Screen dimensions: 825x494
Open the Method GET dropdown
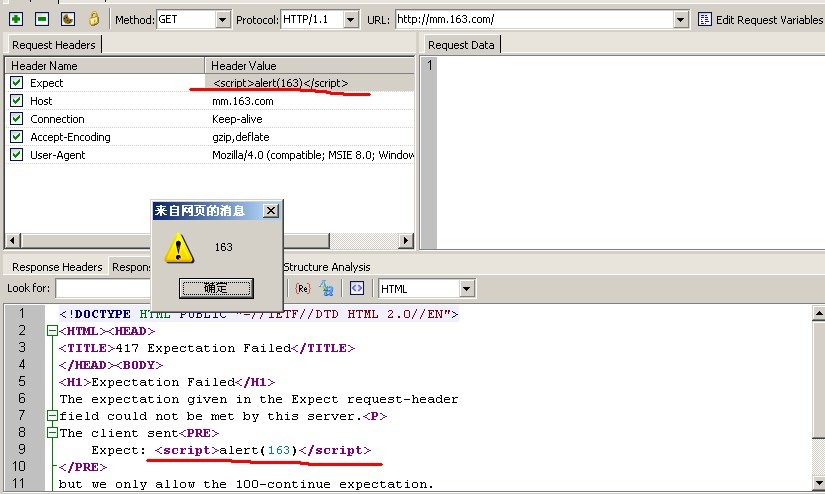tap(223, 20)
